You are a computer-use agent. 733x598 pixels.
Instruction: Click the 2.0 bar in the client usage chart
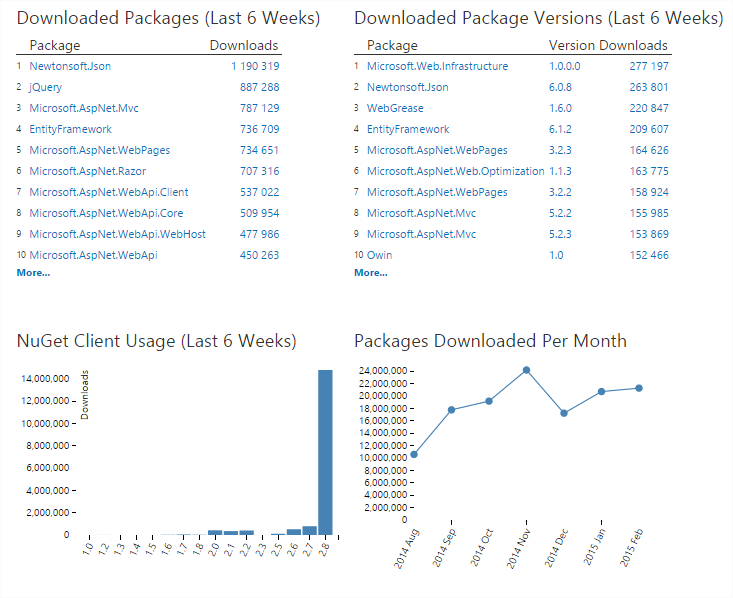pyautogui.click(x=215, y=532)
